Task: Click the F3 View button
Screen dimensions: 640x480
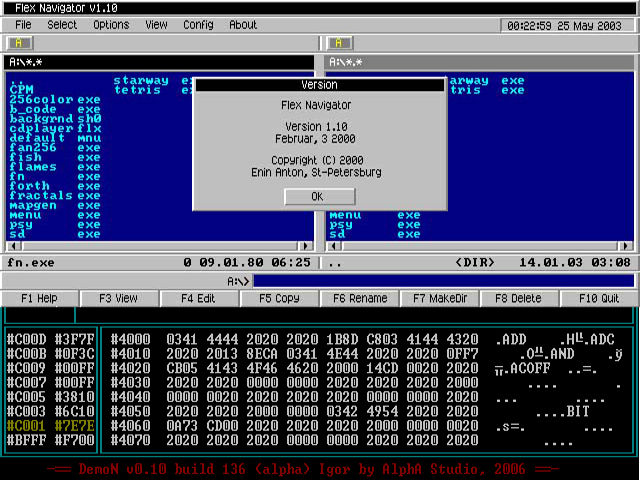Action: (119, 298)
